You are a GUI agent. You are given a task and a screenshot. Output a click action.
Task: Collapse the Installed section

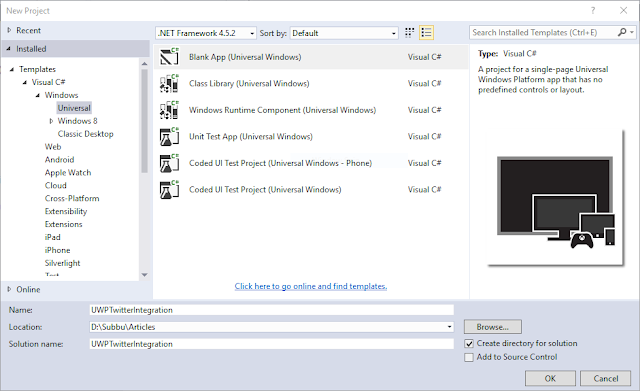(x=9, y=49)
